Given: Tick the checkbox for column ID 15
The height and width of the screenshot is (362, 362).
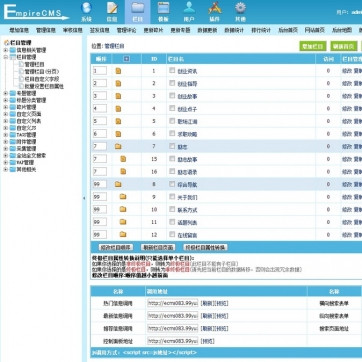Looking at the screenshot, I should point(172,159).
